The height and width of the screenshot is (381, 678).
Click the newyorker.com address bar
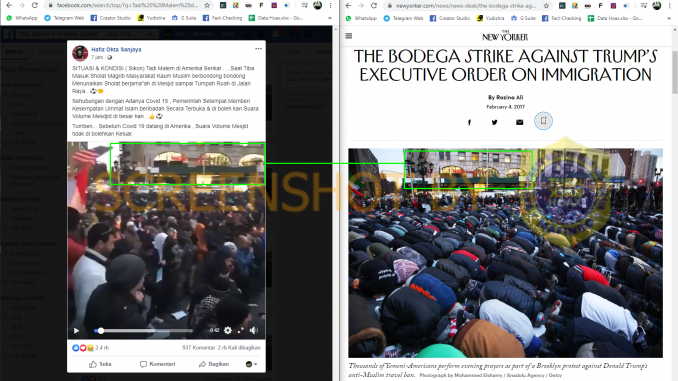coord(466,6)
